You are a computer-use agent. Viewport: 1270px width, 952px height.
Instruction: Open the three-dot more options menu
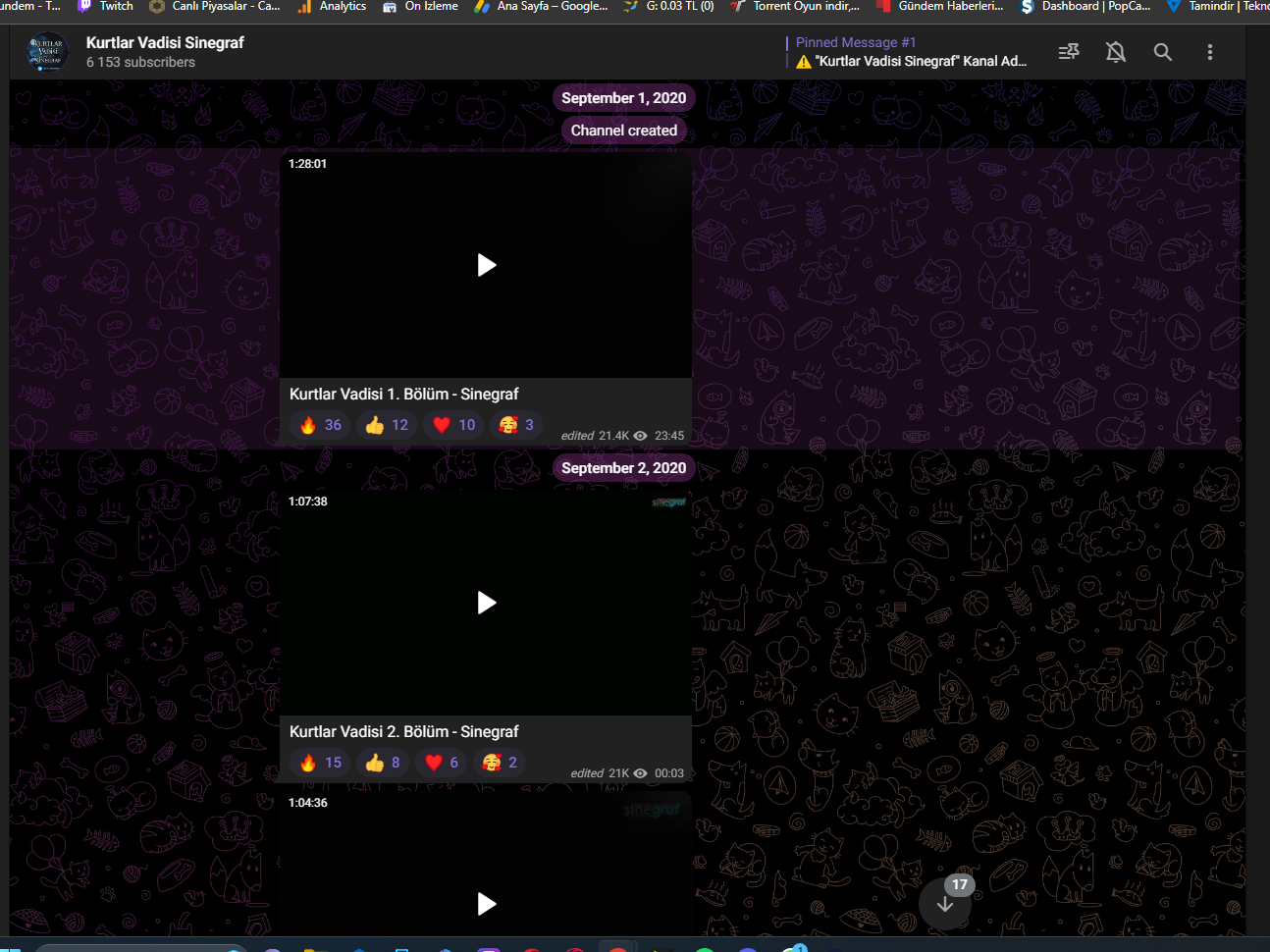tap(1210, 52)
